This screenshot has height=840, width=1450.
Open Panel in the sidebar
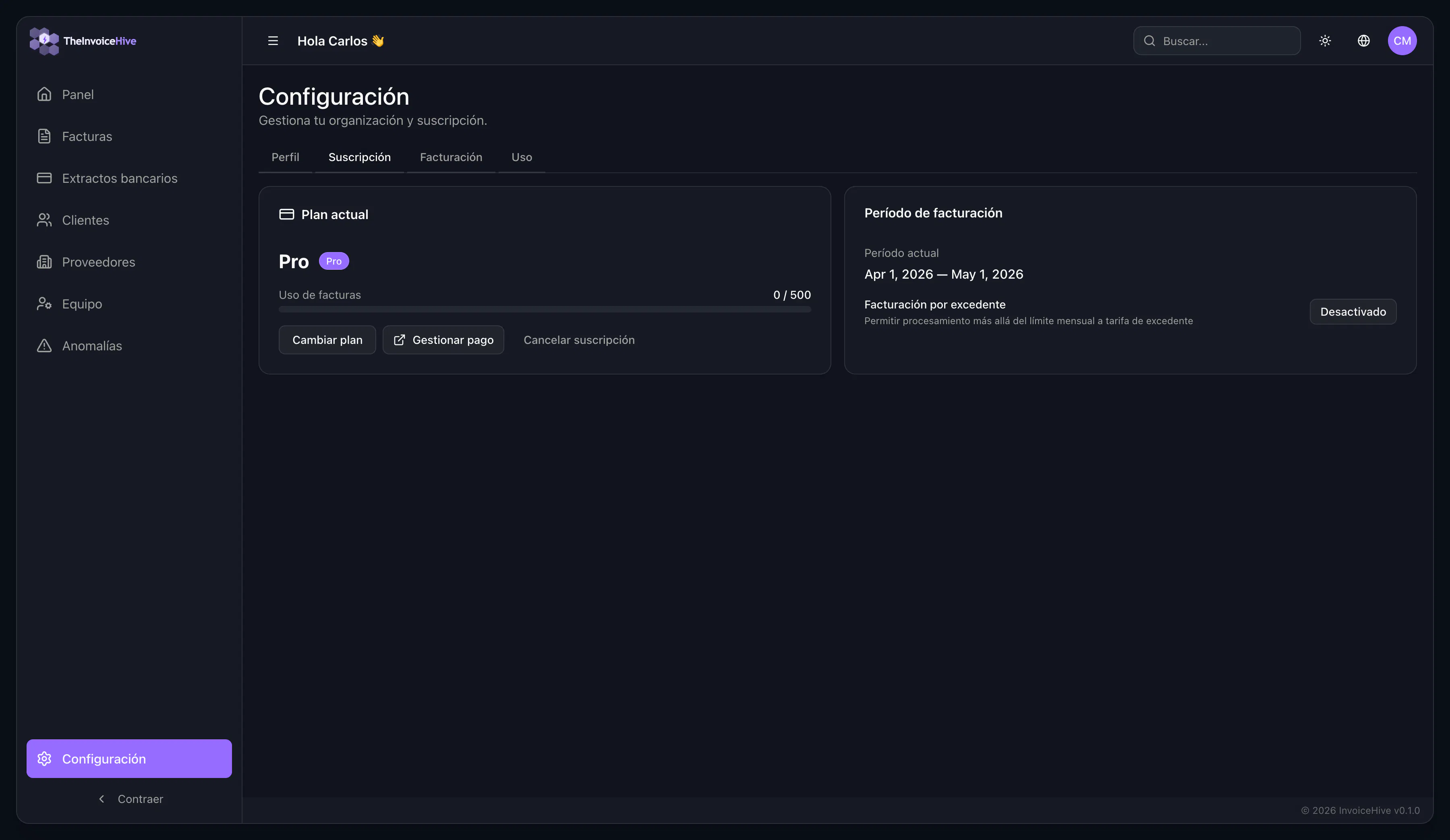pos(129,94)
